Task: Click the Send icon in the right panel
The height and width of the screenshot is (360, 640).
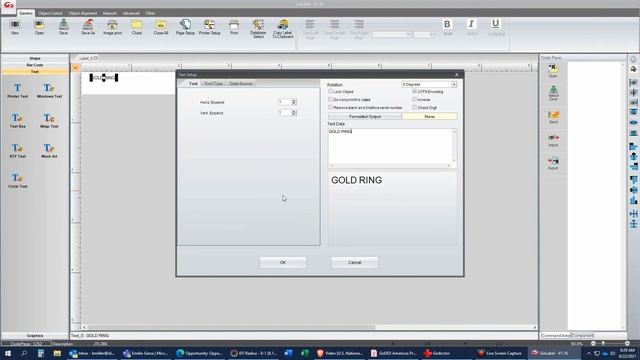Action: pos(553,117)
